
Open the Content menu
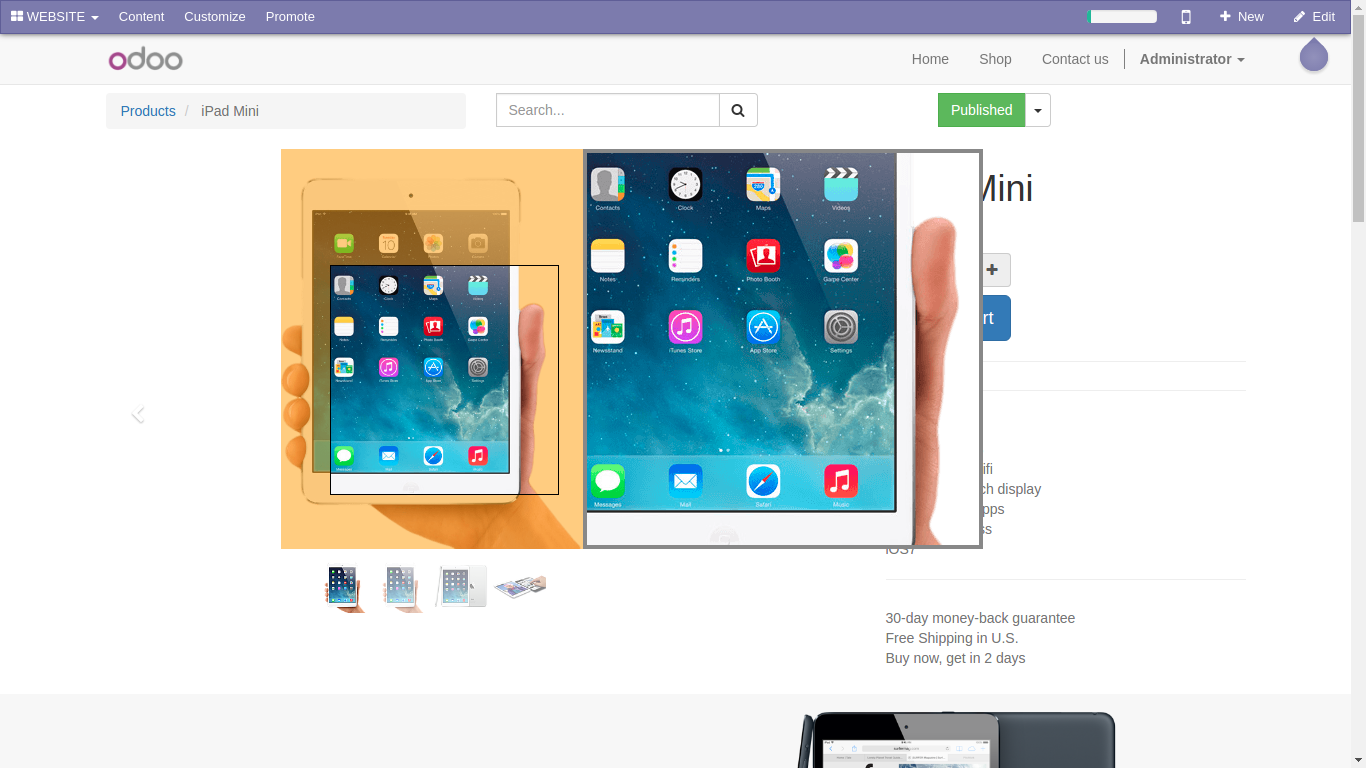[x=141, y=17]
